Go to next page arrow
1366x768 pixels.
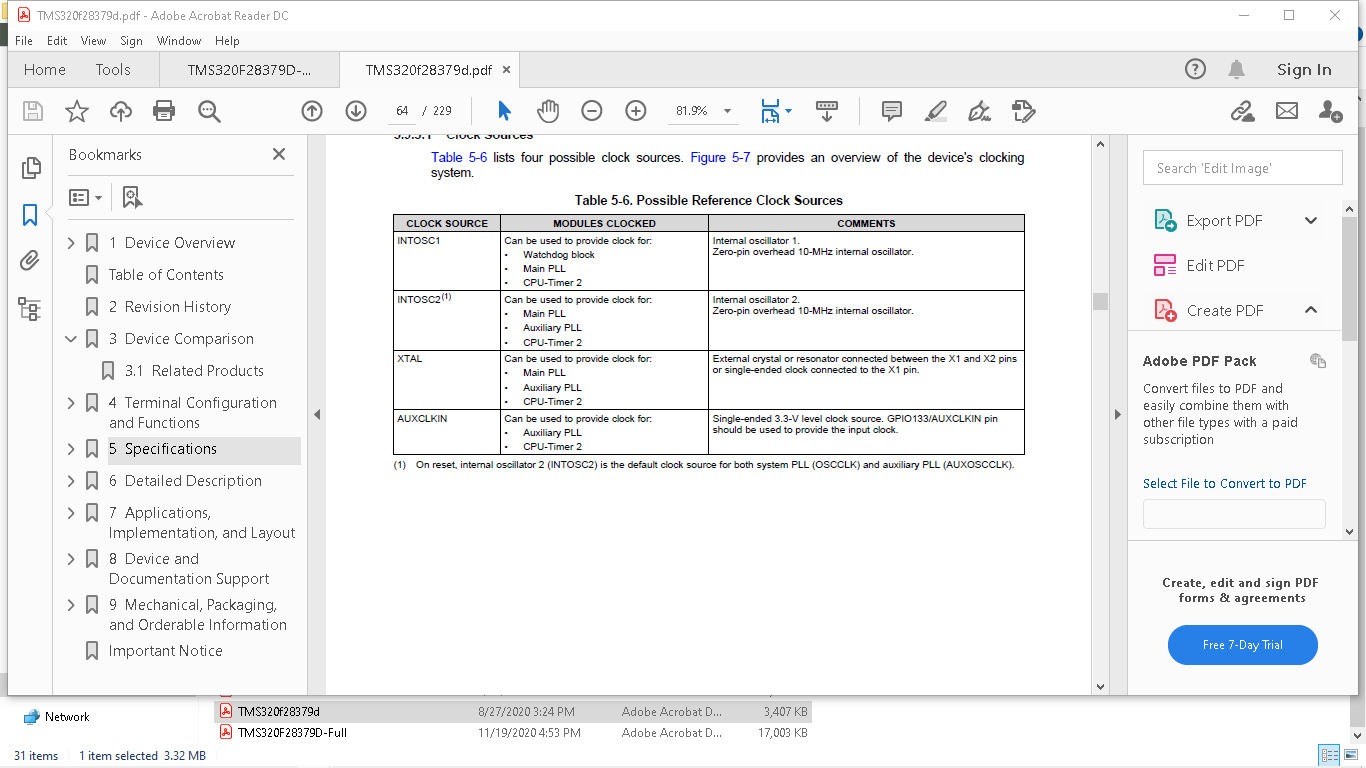point(356,111)
